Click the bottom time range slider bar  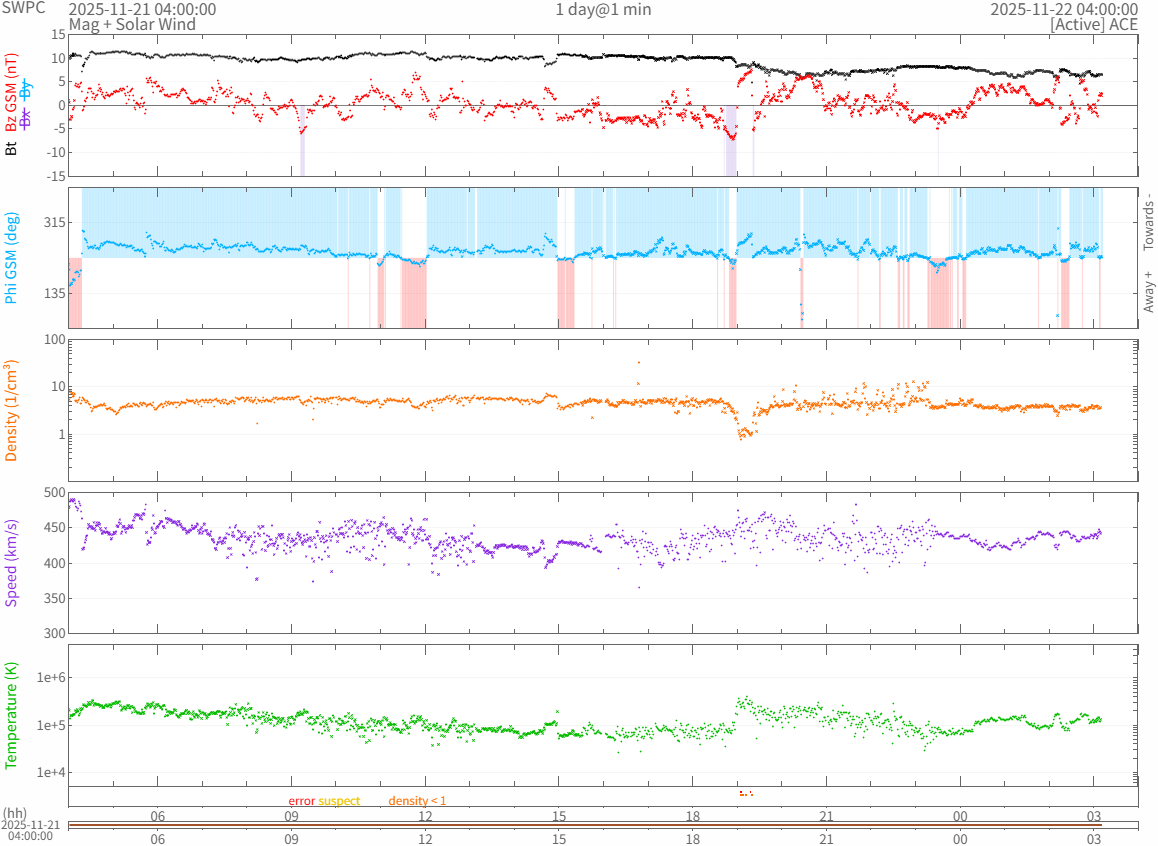click(602, 825)
